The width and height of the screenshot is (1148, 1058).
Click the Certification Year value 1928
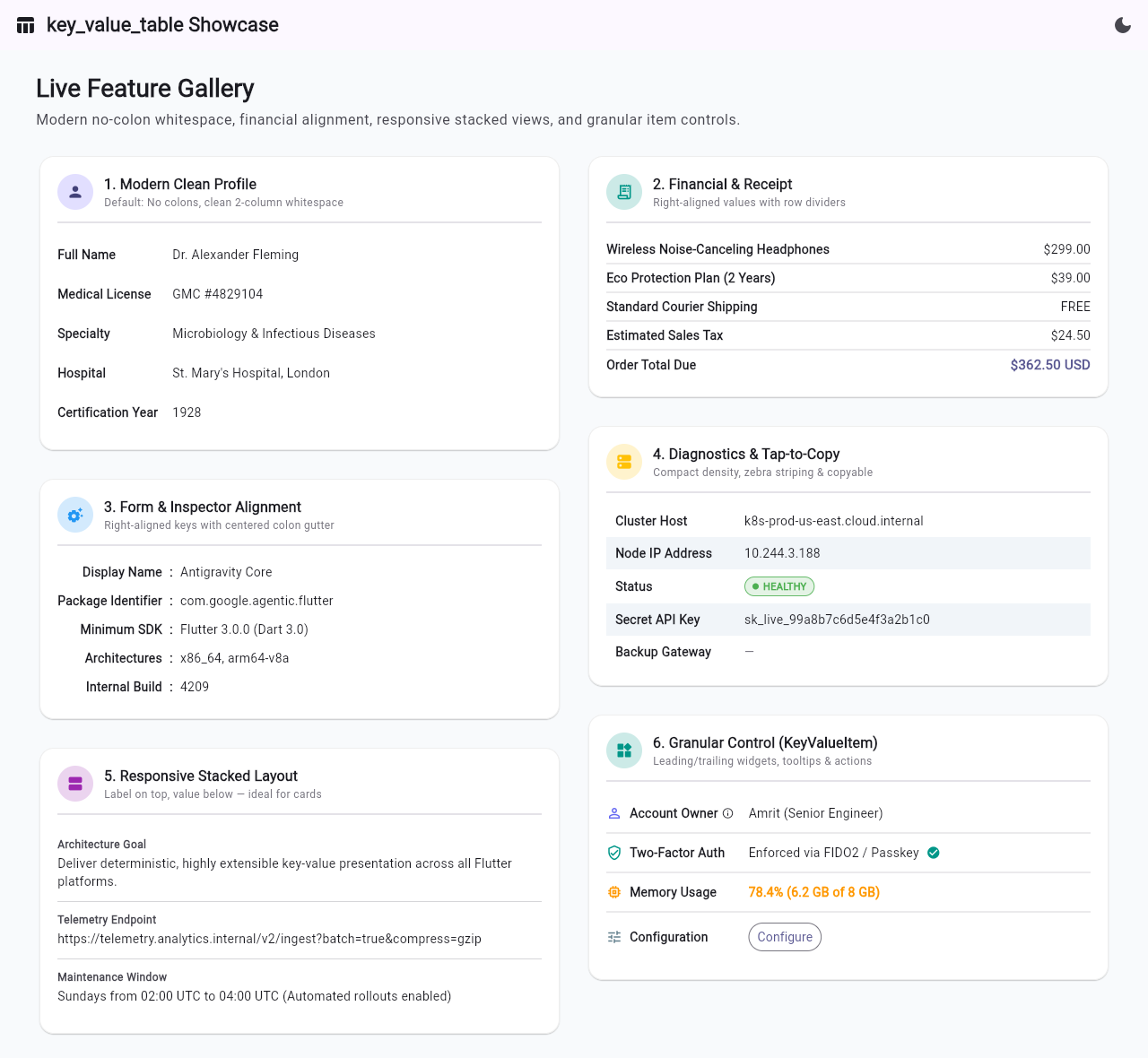click(187, 412)
